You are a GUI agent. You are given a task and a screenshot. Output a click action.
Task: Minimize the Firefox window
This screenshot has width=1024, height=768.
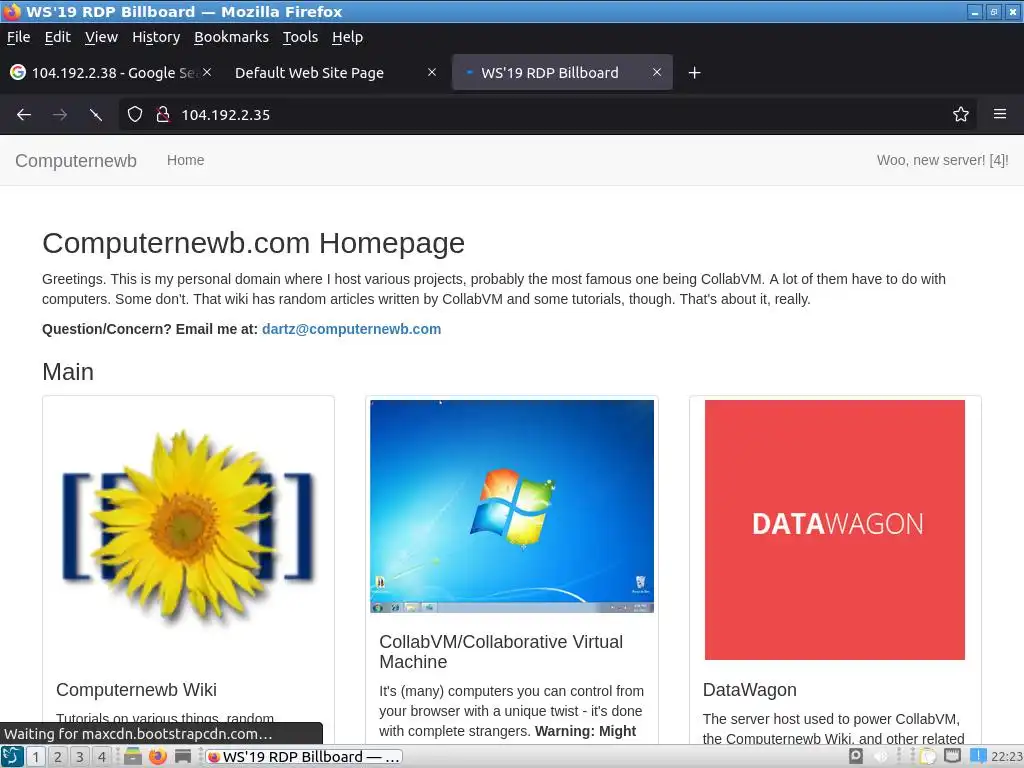pyautogui.click(x=975, y=12)
